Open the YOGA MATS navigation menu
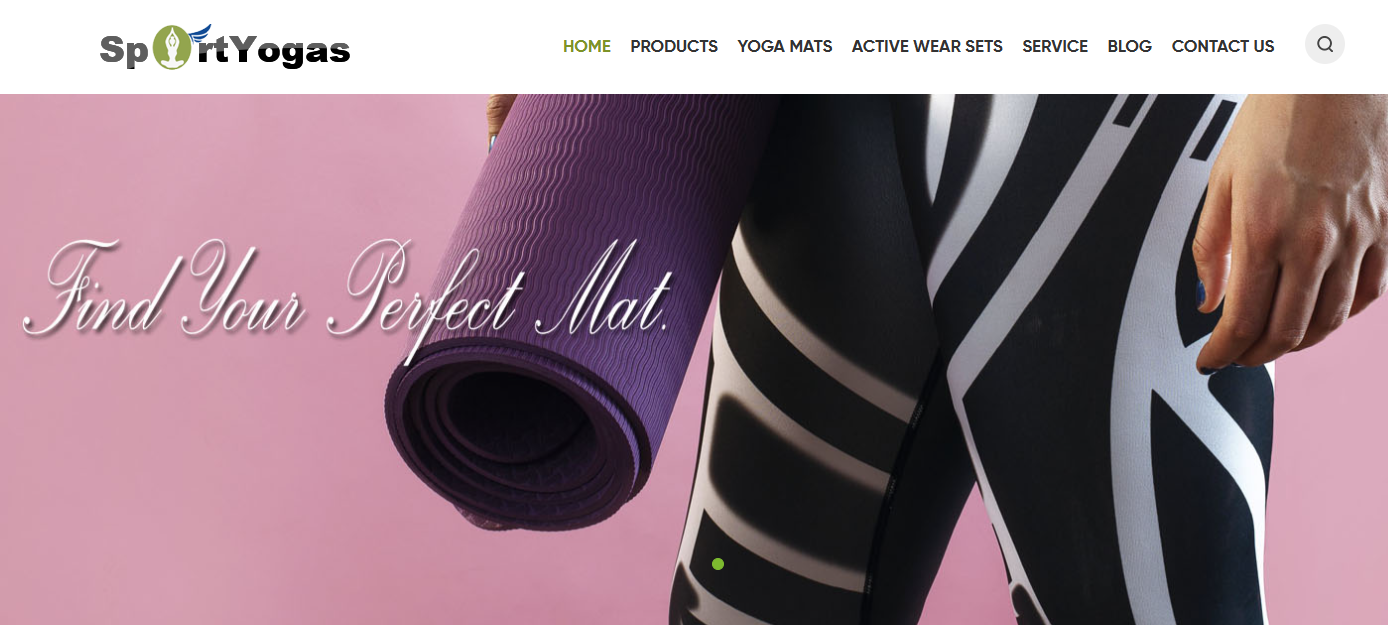The height and width of the screenshot is (625, 1388). click(785, 46)
